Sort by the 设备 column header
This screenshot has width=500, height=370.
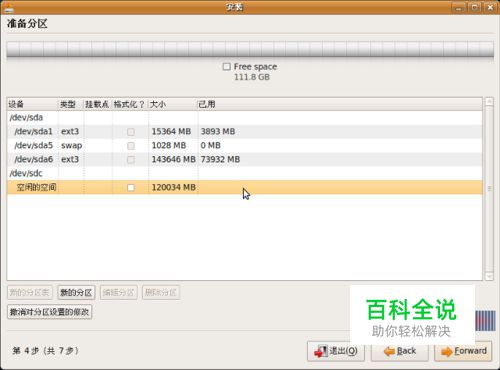33,104
